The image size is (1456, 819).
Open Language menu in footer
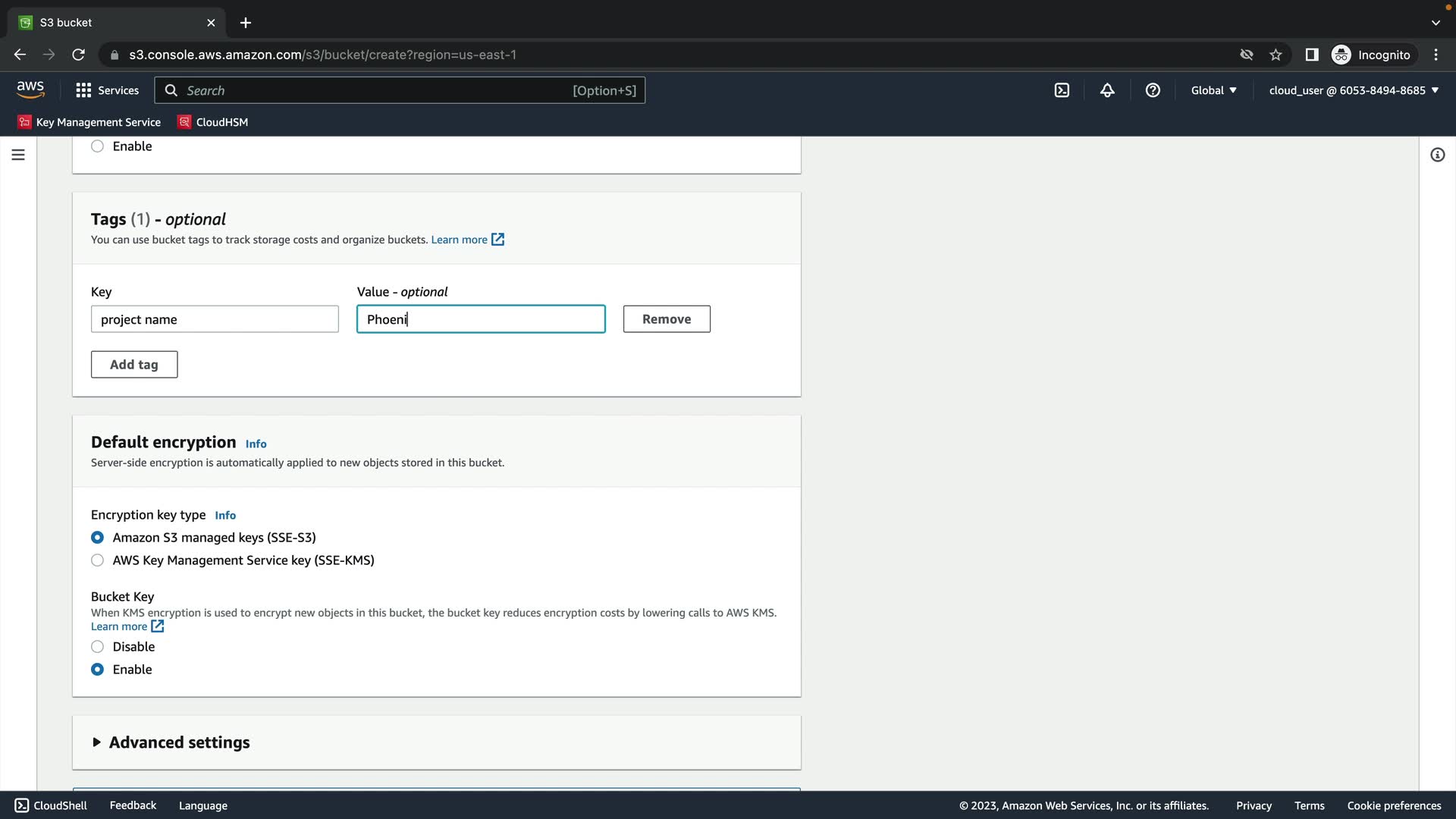202,805
